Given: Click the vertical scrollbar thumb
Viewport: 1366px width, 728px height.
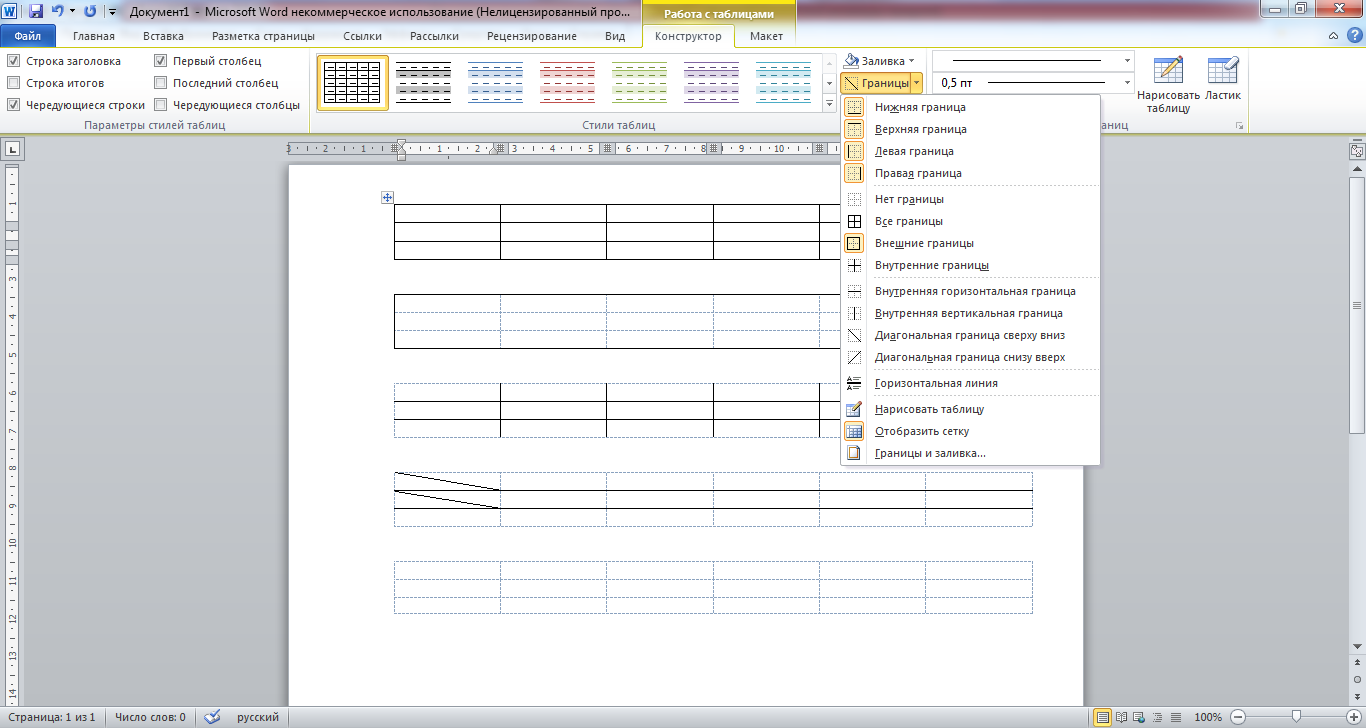Looking at the screenshot, I should pos(1357,305).
